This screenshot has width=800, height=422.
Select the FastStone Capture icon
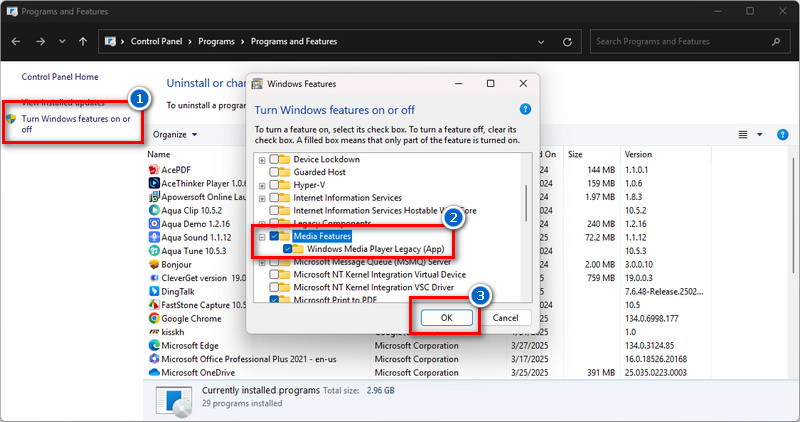154,305
